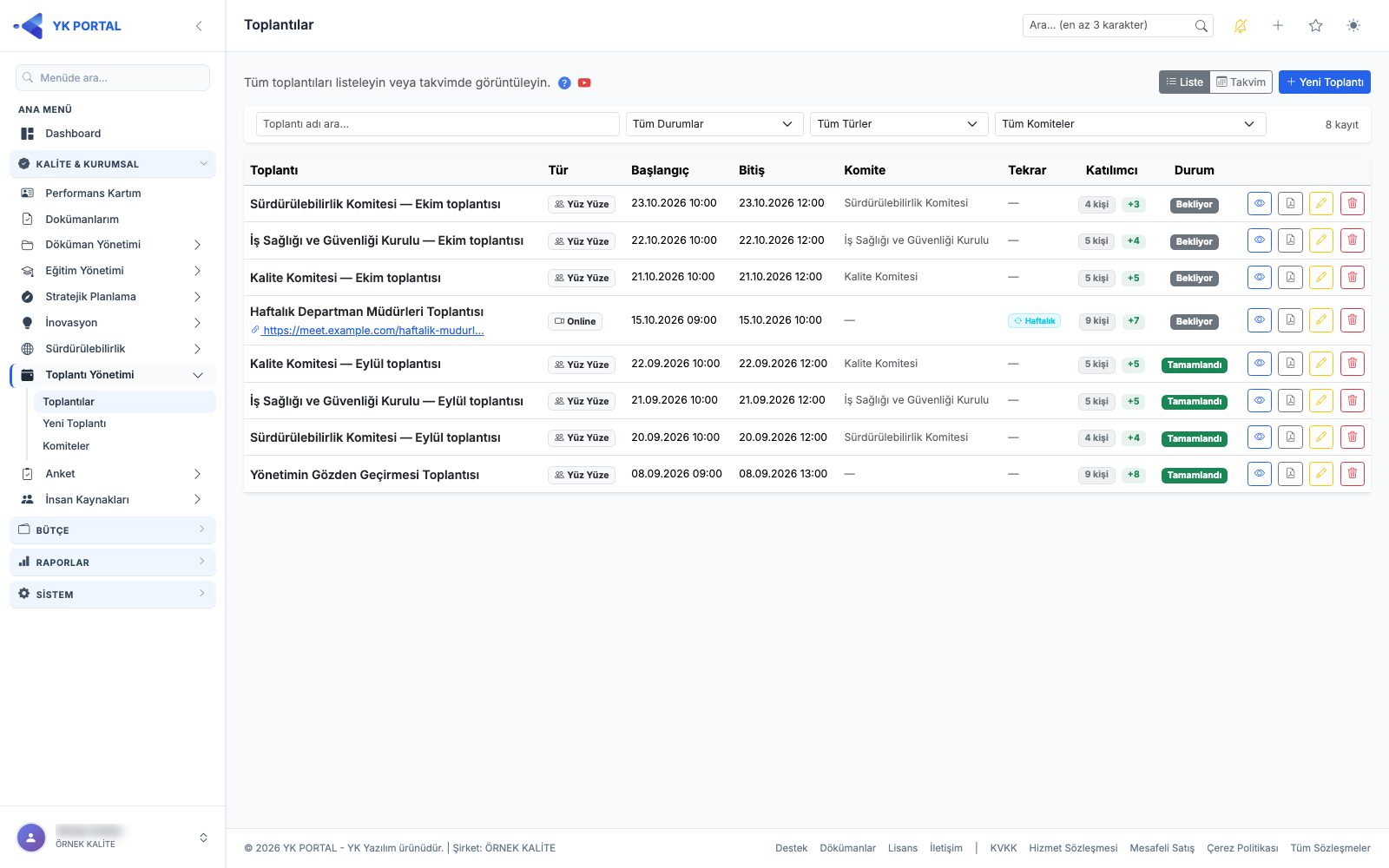
Task: Open user account switcher arrows
Action: point(203,838)
